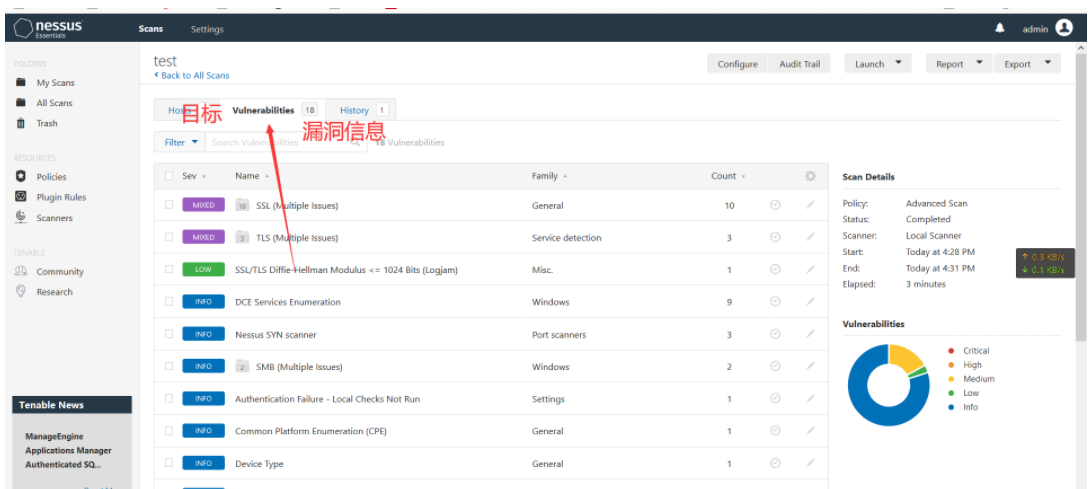
Task: Open the Filter dropdown
Action: pyautogui.click(x=180, y=142)
